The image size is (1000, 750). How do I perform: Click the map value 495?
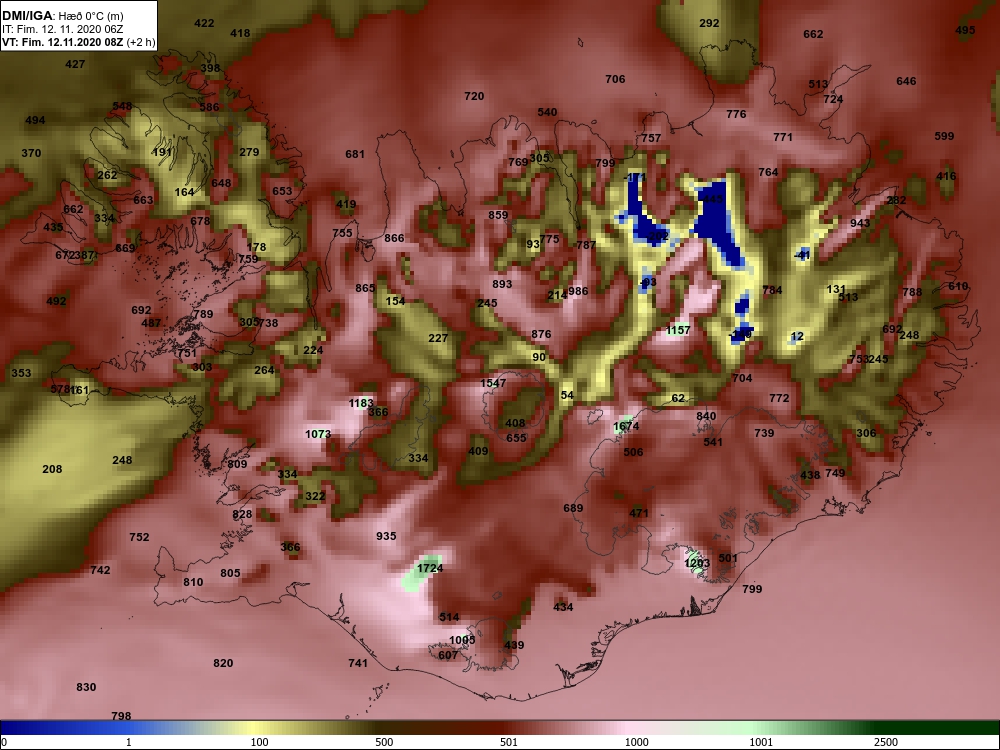(x=966, y=30)
